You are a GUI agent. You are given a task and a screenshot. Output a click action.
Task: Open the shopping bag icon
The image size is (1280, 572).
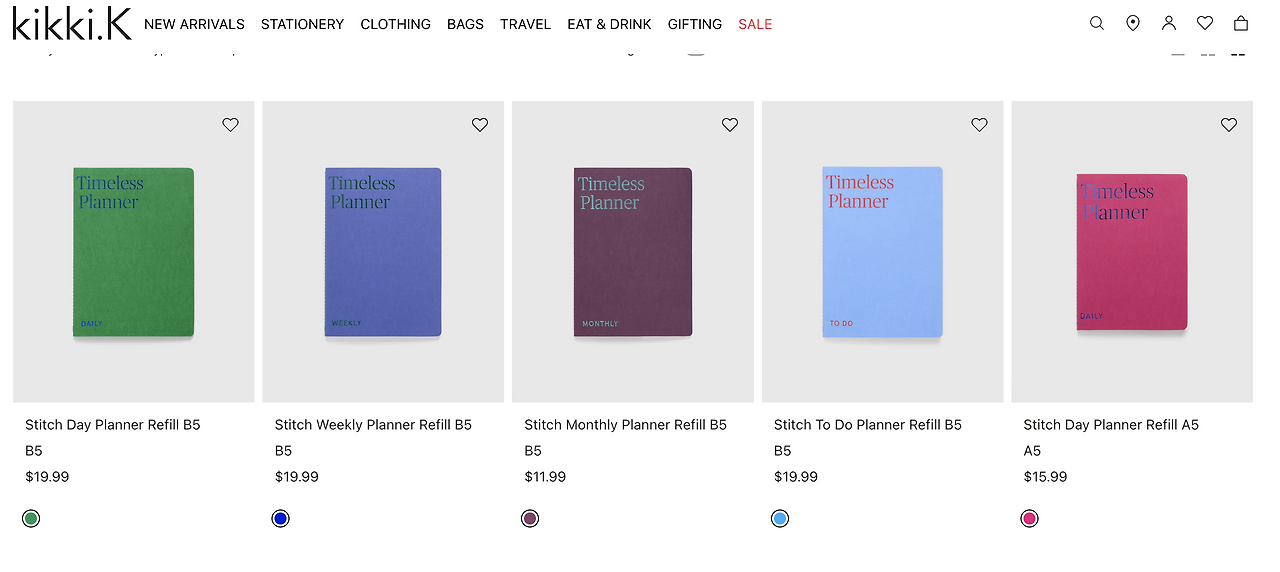pos(1241,23)
